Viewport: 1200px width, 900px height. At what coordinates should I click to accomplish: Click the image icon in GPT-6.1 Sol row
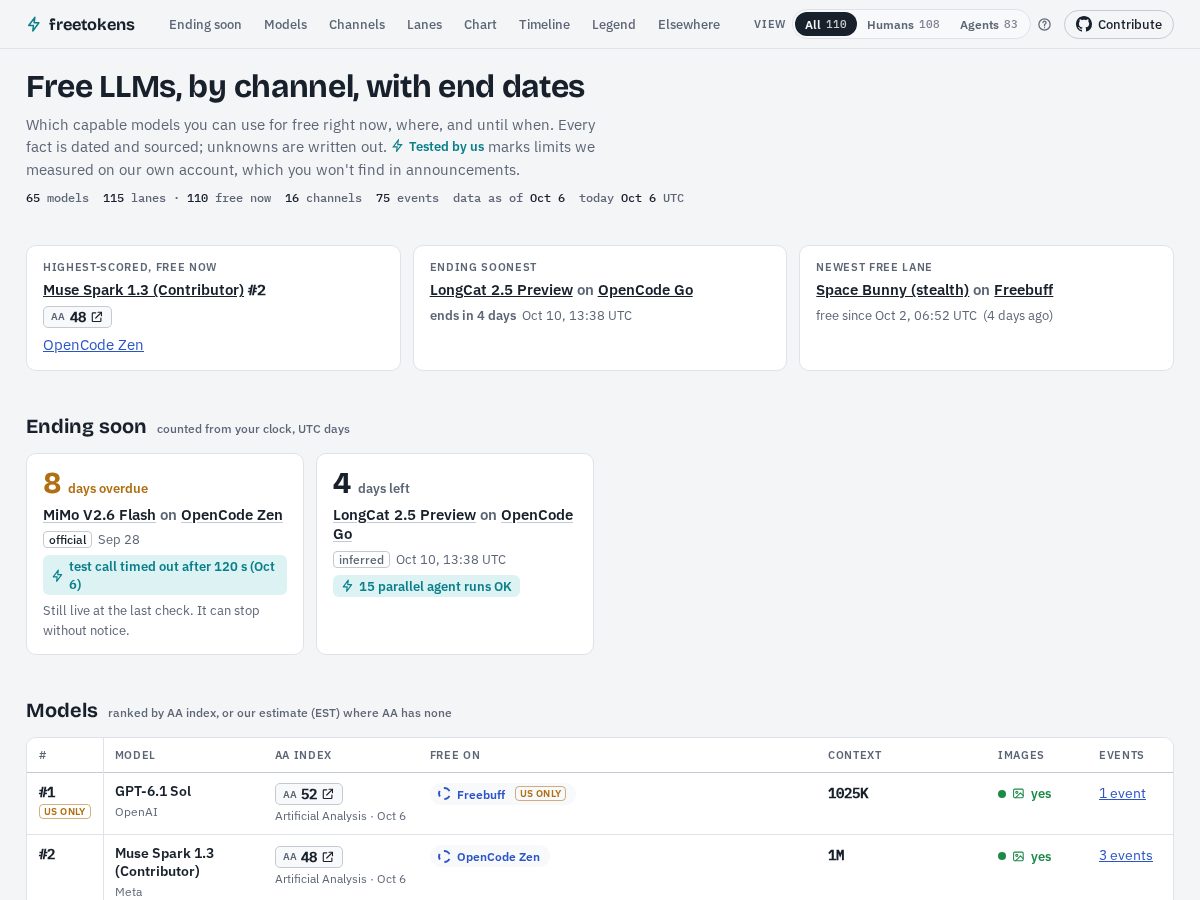point(1018,794)
